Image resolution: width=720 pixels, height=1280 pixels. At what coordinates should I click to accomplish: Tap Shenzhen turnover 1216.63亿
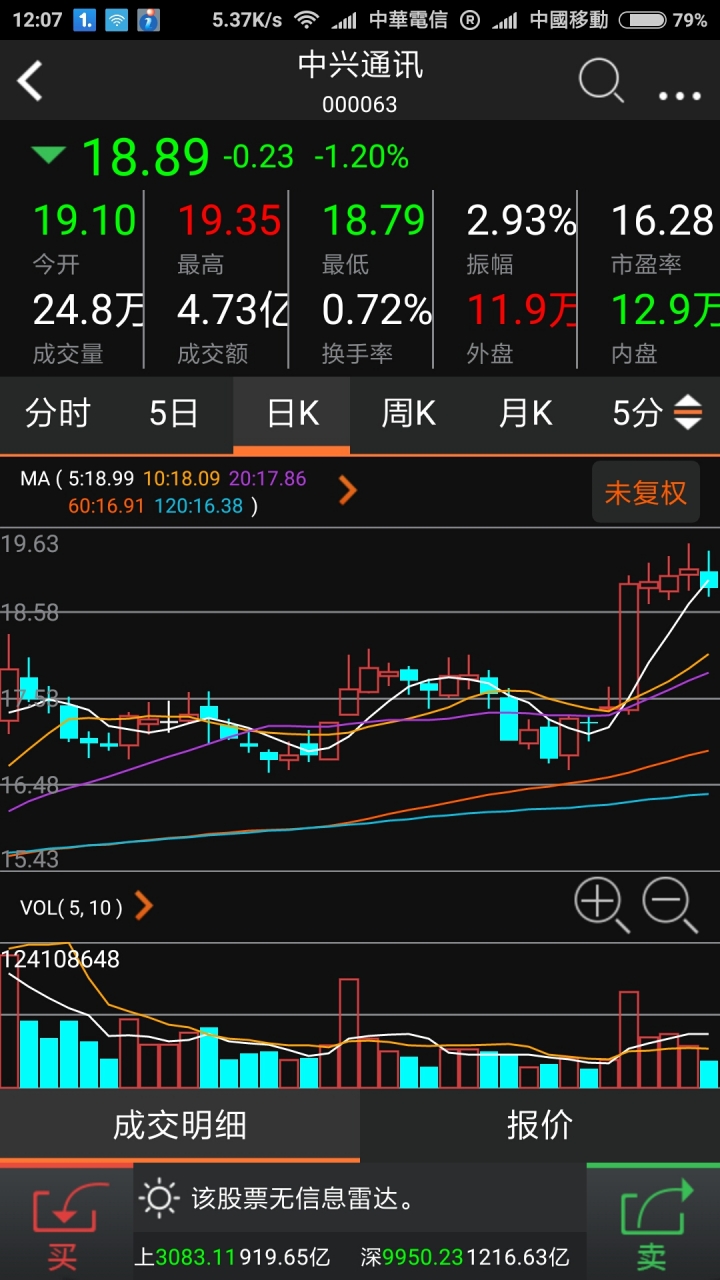tap(518, 1257)
